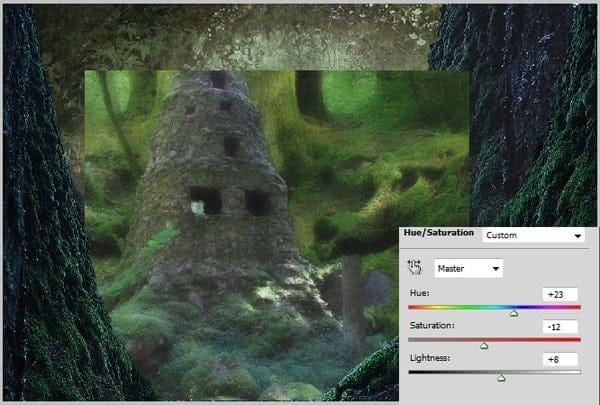Click the Saturation slider handle
The height and width of the screenshot is (405, 600).
pyautogui.click(x=484, y=346)
